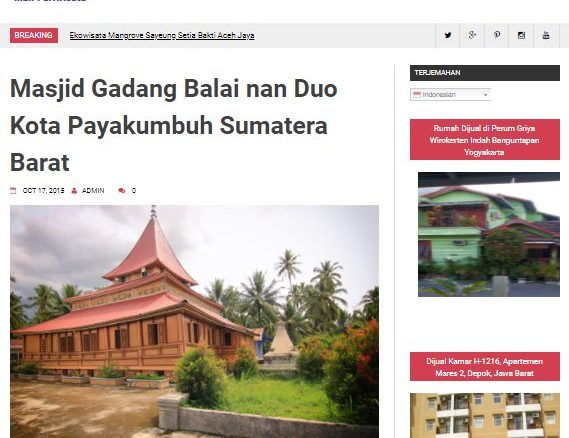Screen dimensions: 569x438
Task: Open the Indonesian language dropdown
Action: [450, 94]
